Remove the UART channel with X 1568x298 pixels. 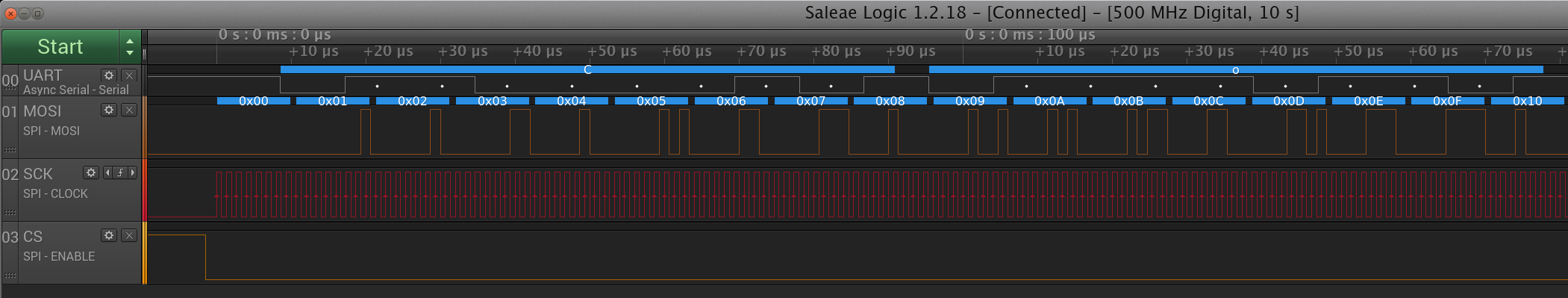tap(129, 75)
